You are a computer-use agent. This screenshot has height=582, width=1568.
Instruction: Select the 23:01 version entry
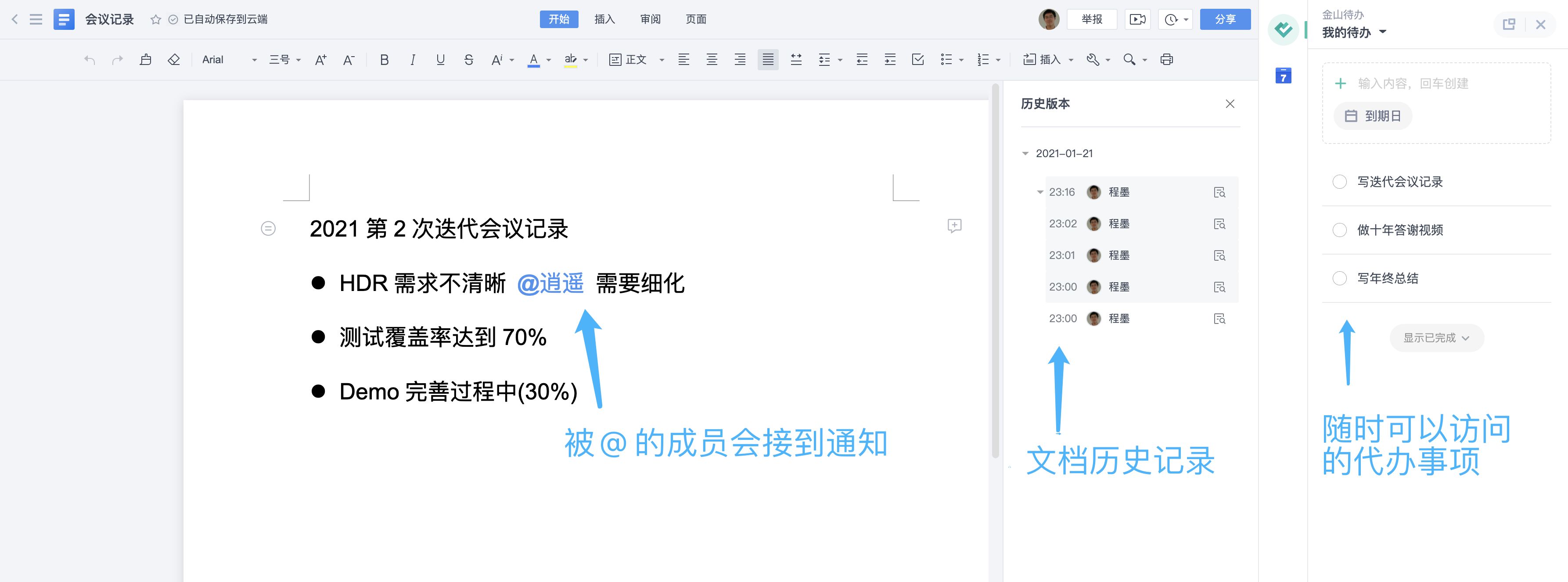tap(1142, 256)
